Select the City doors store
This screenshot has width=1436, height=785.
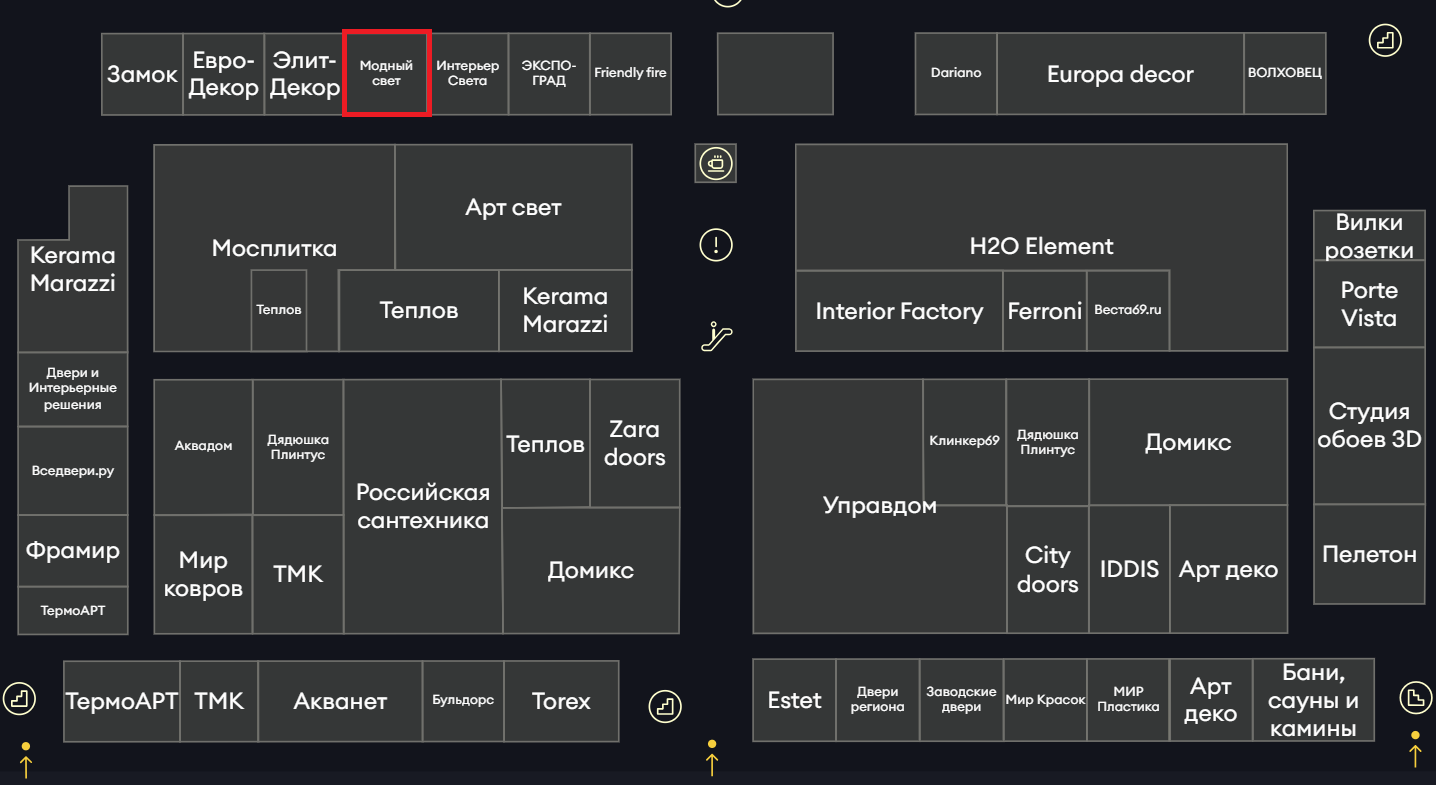coord(1048,569)
